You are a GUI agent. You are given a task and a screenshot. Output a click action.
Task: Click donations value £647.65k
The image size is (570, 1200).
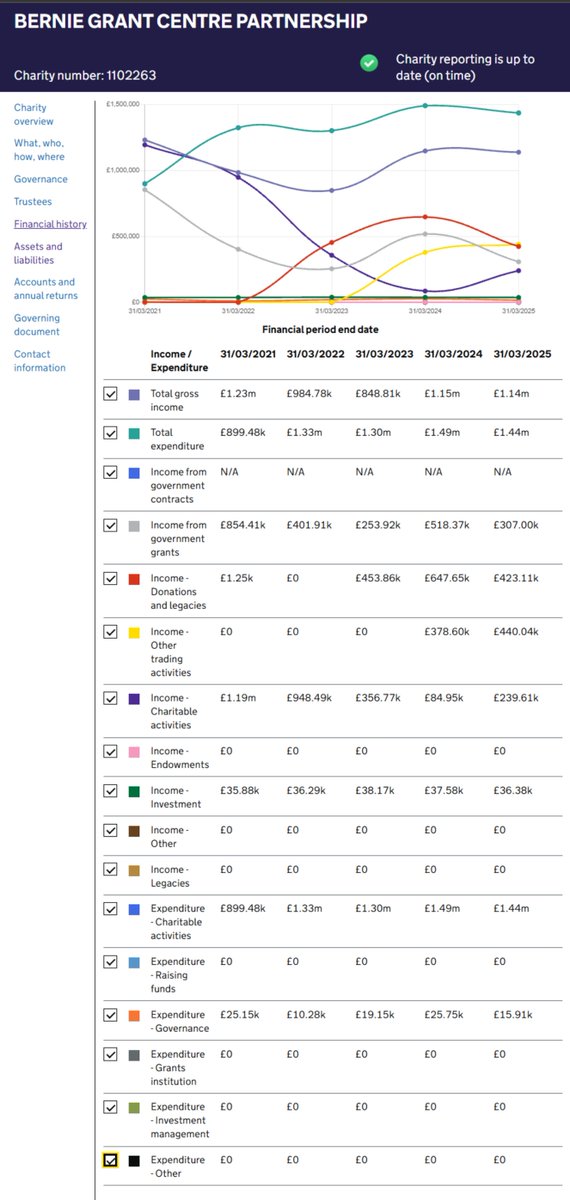click(446, 578)
